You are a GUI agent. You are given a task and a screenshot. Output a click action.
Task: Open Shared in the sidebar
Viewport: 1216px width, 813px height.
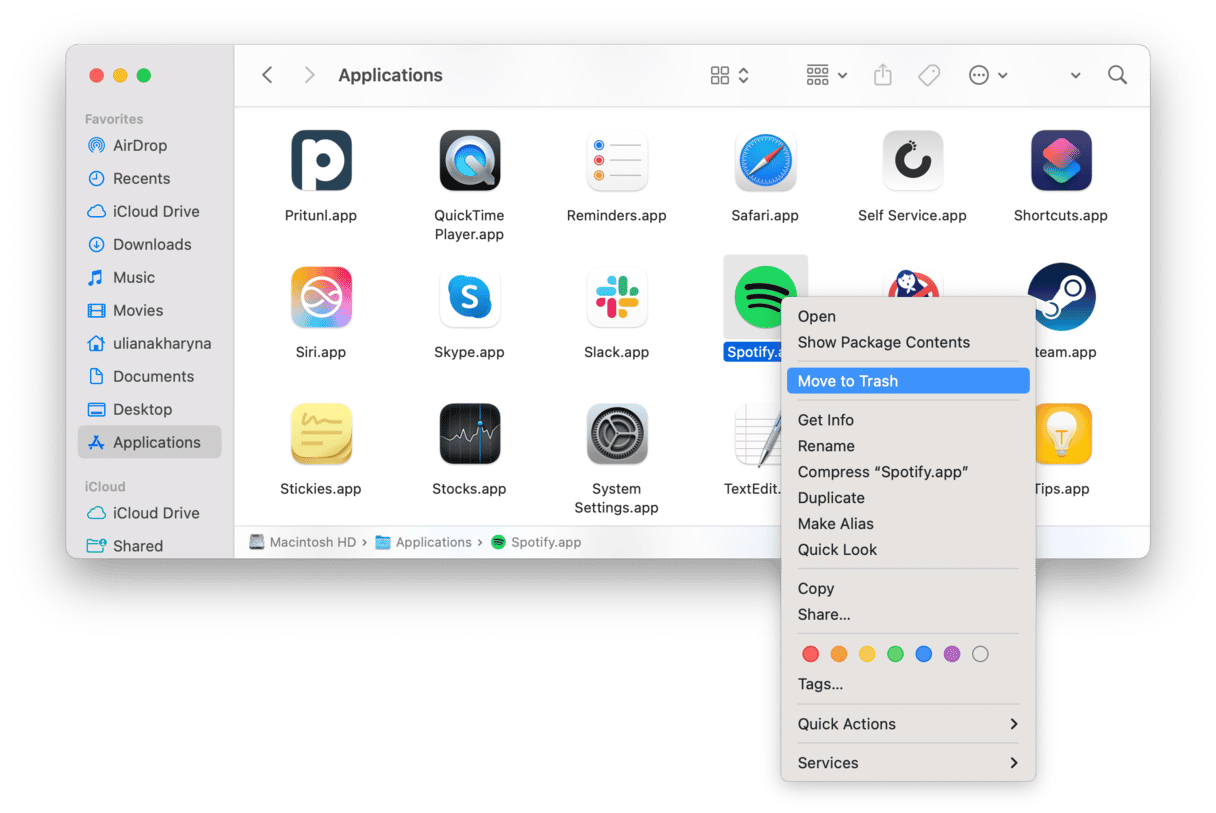tap(149, 546)
